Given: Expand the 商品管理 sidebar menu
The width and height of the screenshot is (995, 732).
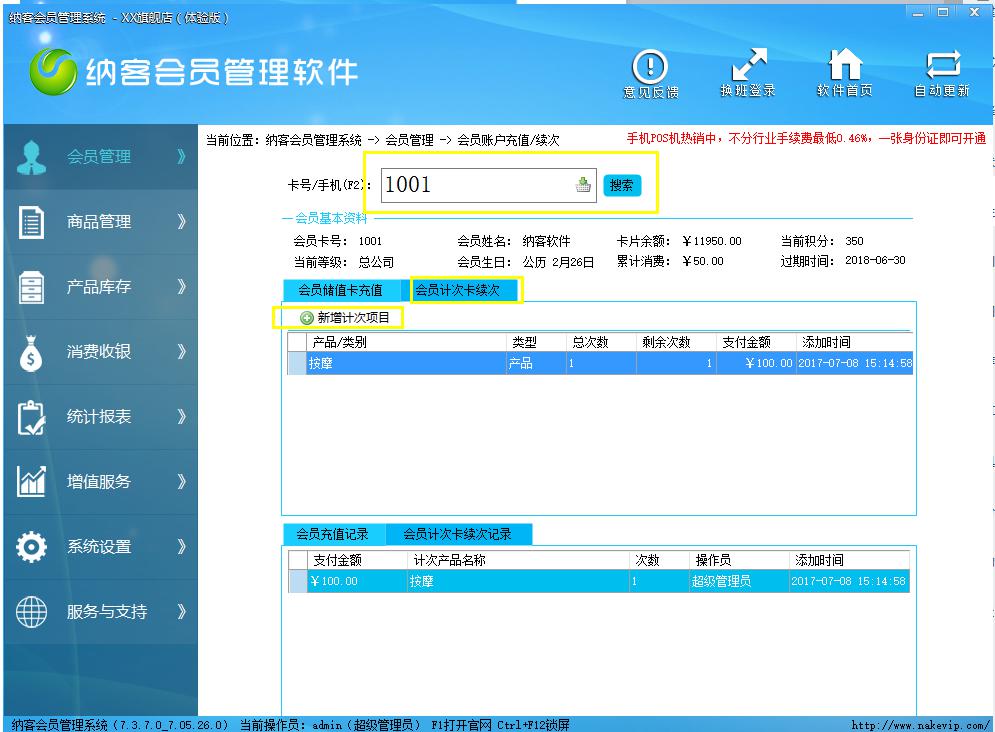Looking at the screenshot, I should 100,222.
